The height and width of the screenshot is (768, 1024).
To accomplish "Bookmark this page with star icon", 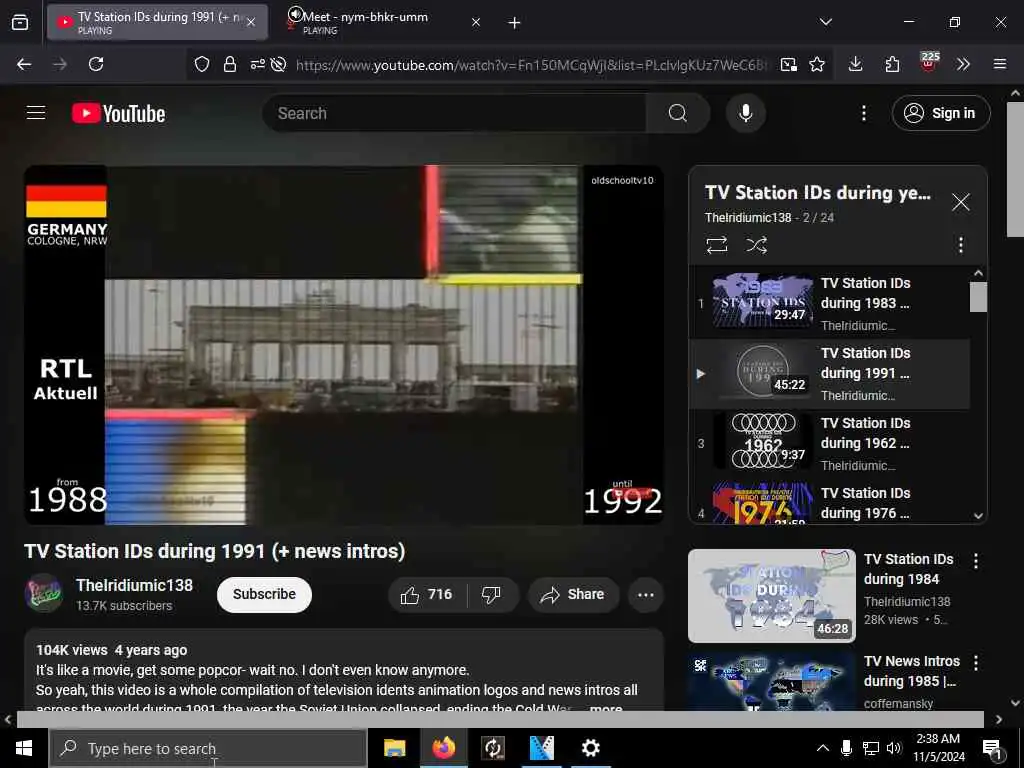I will click(816, 64).
